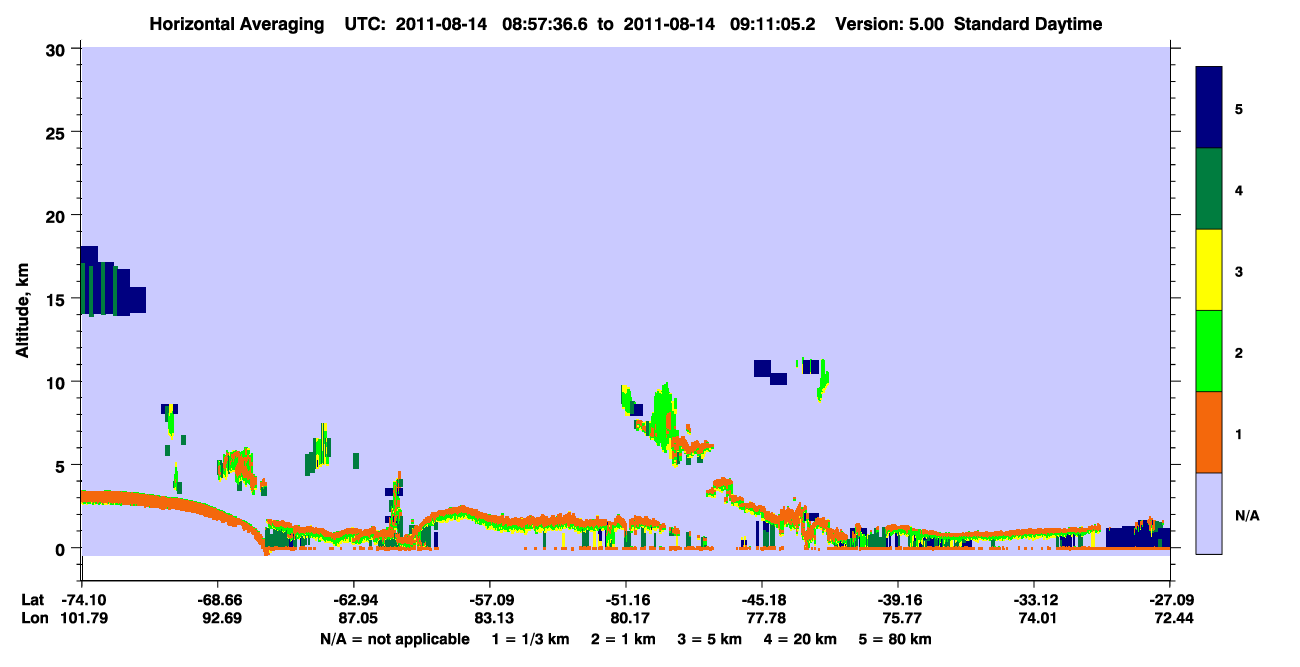Click the latitude value '-68.66'
Viewport: 1300px width, 667px height.
click(218, 600)
